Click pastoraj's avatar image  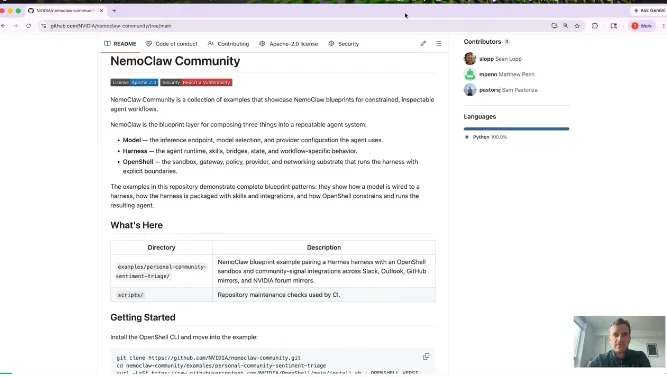[470, 90]
